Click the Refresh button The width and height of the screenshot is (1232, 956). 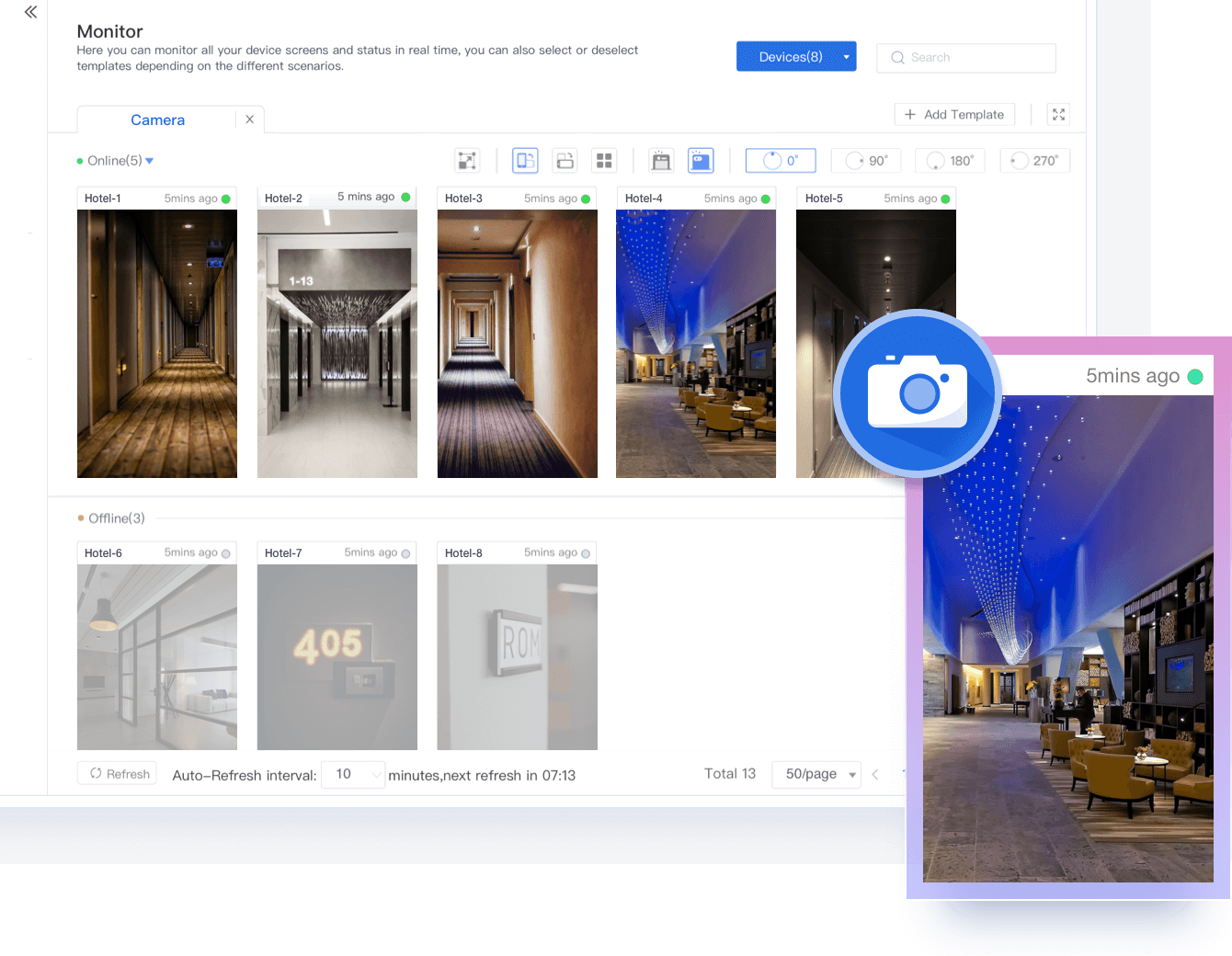118,774
